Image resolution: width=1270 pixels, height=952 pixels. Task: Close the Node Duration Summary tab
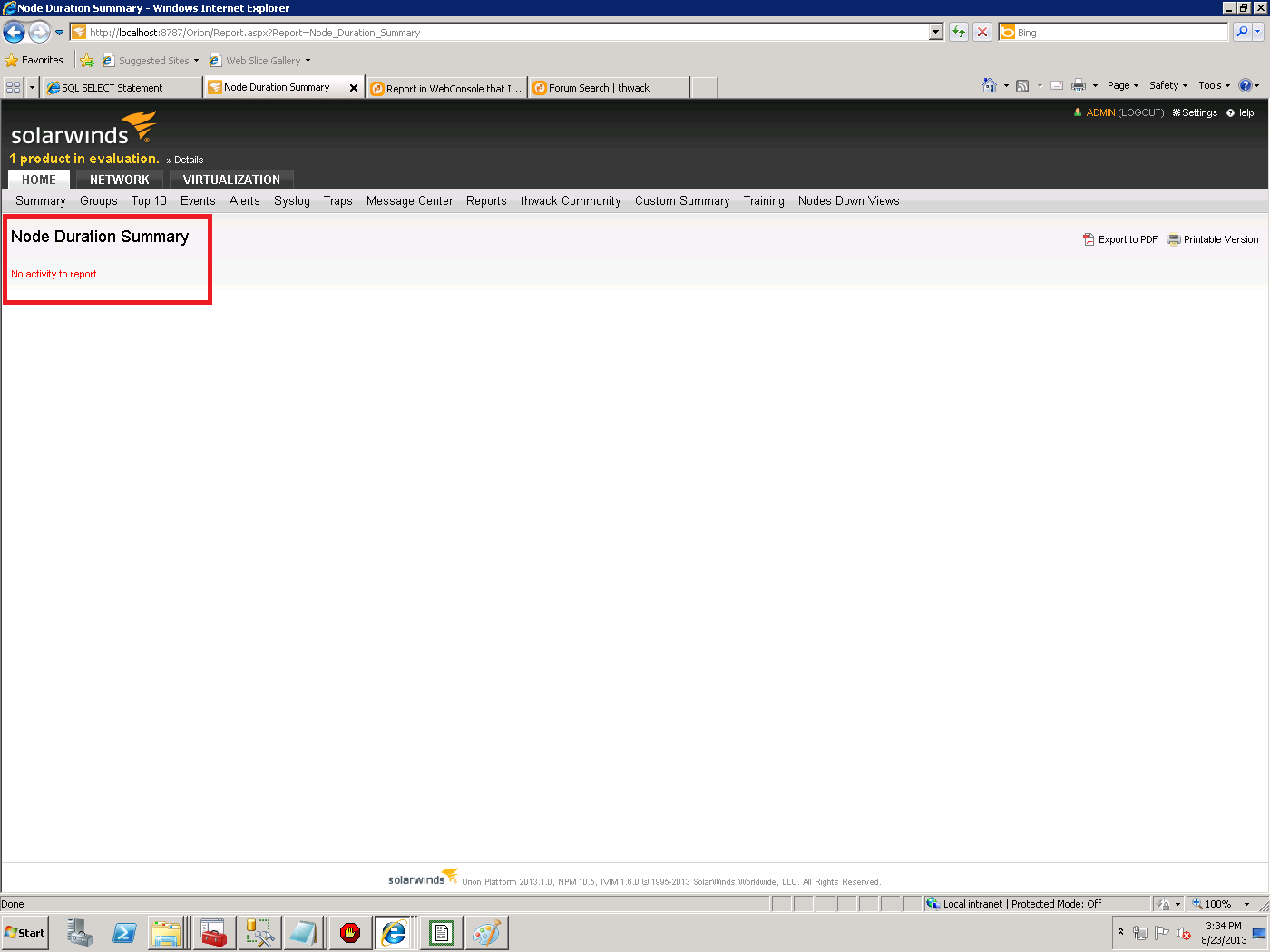tap(354, 88)
